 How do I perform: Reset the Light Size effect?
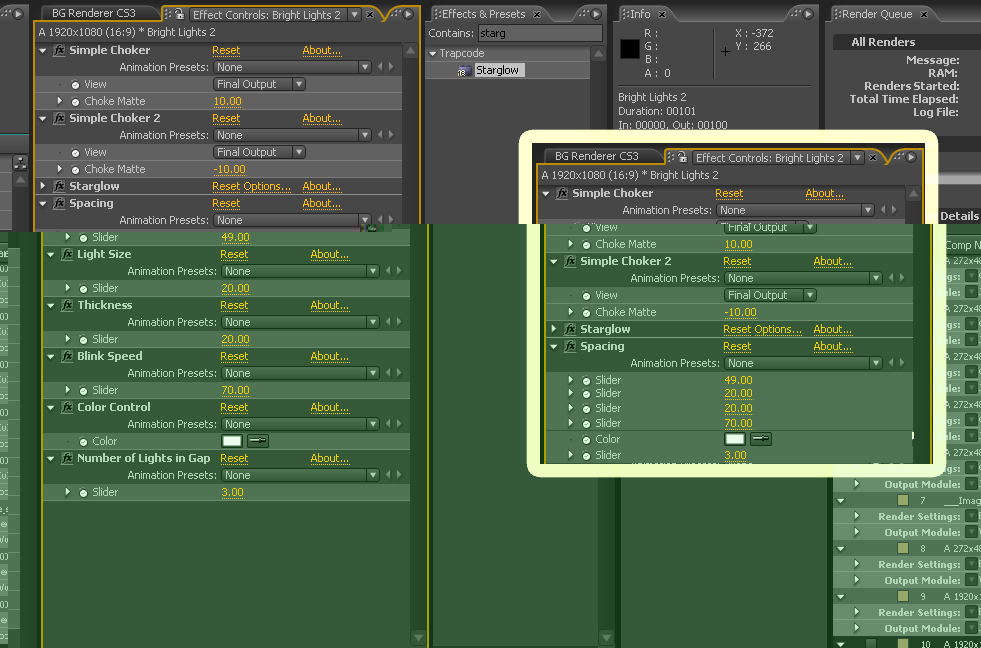(x=234, y=255)
